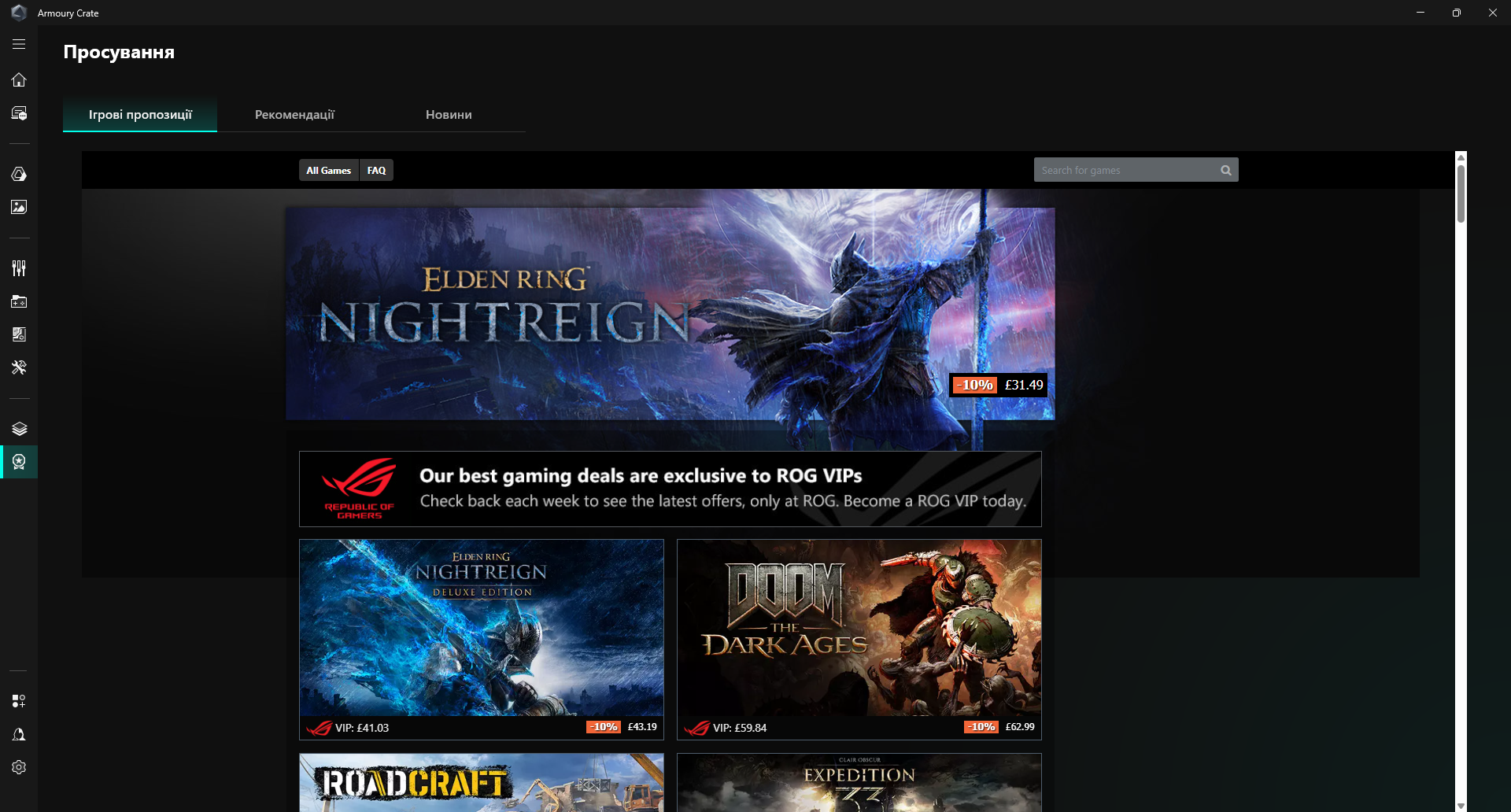
Task: Open the All Games list
Action: coord(328,170)
